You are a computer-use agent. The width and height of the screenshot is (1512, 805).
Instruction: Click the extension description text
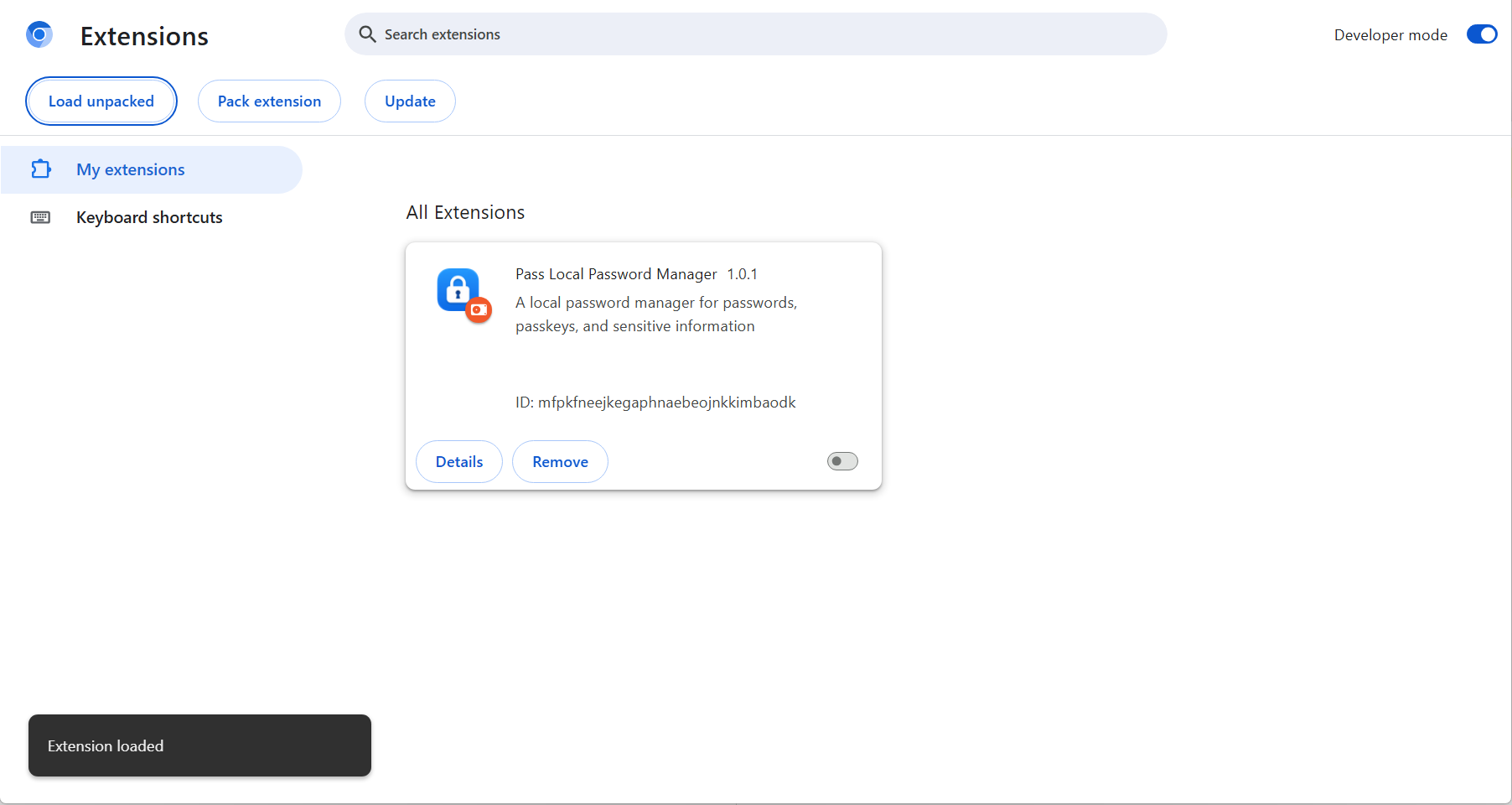(x=656, y=314)
